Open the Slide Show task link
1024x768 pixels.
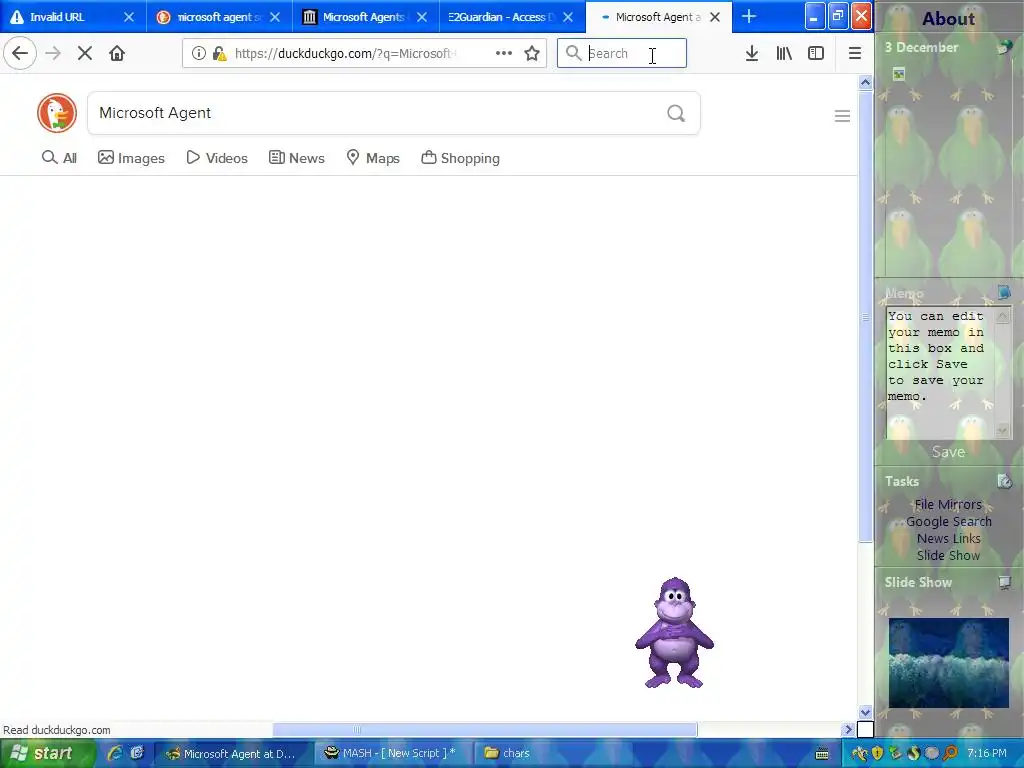pyautogui.click(x=948, y=555)
